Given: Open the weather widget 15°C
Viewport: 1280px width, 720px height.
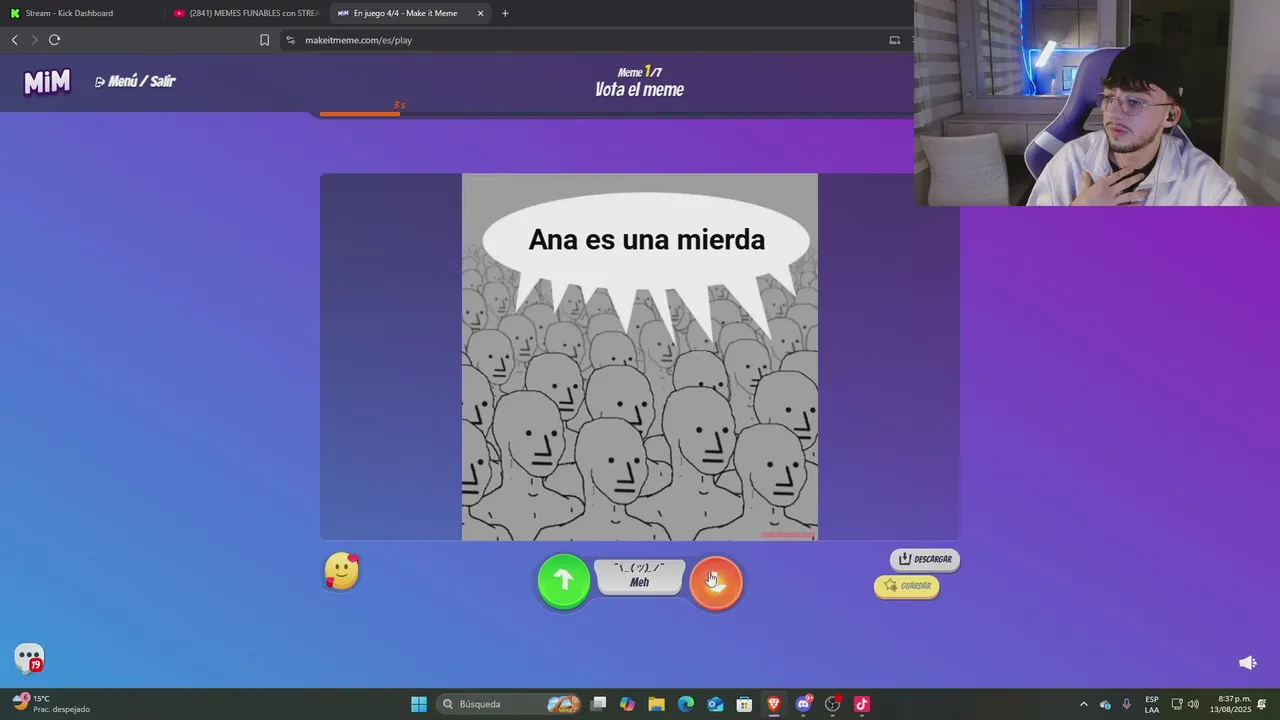Looking at the screenshot, I should click(x=52, y=704).
